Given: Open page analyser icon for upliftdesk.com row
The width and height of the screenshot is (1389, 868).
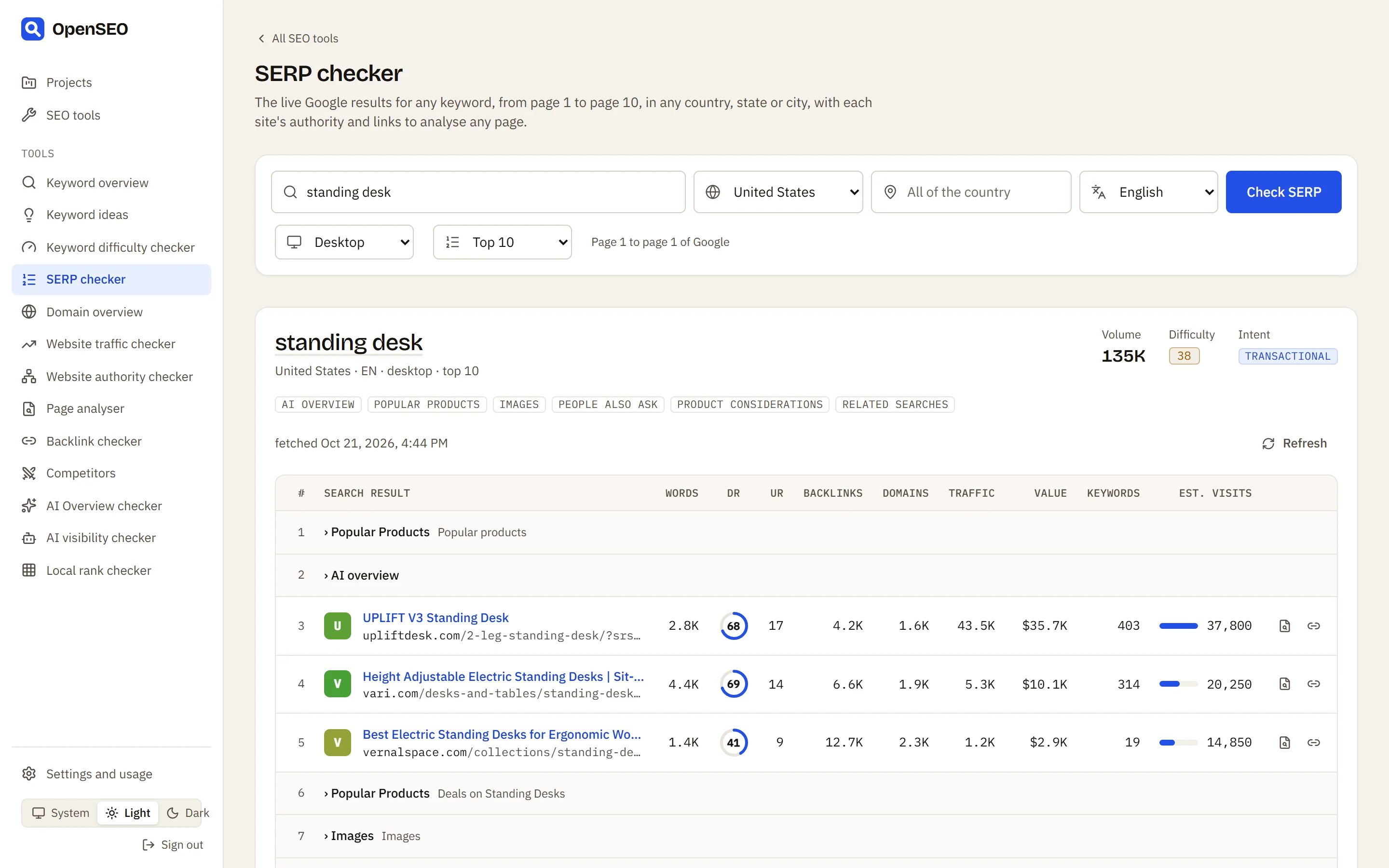Looking at the screenshot, I should (x=1284, y=626).
